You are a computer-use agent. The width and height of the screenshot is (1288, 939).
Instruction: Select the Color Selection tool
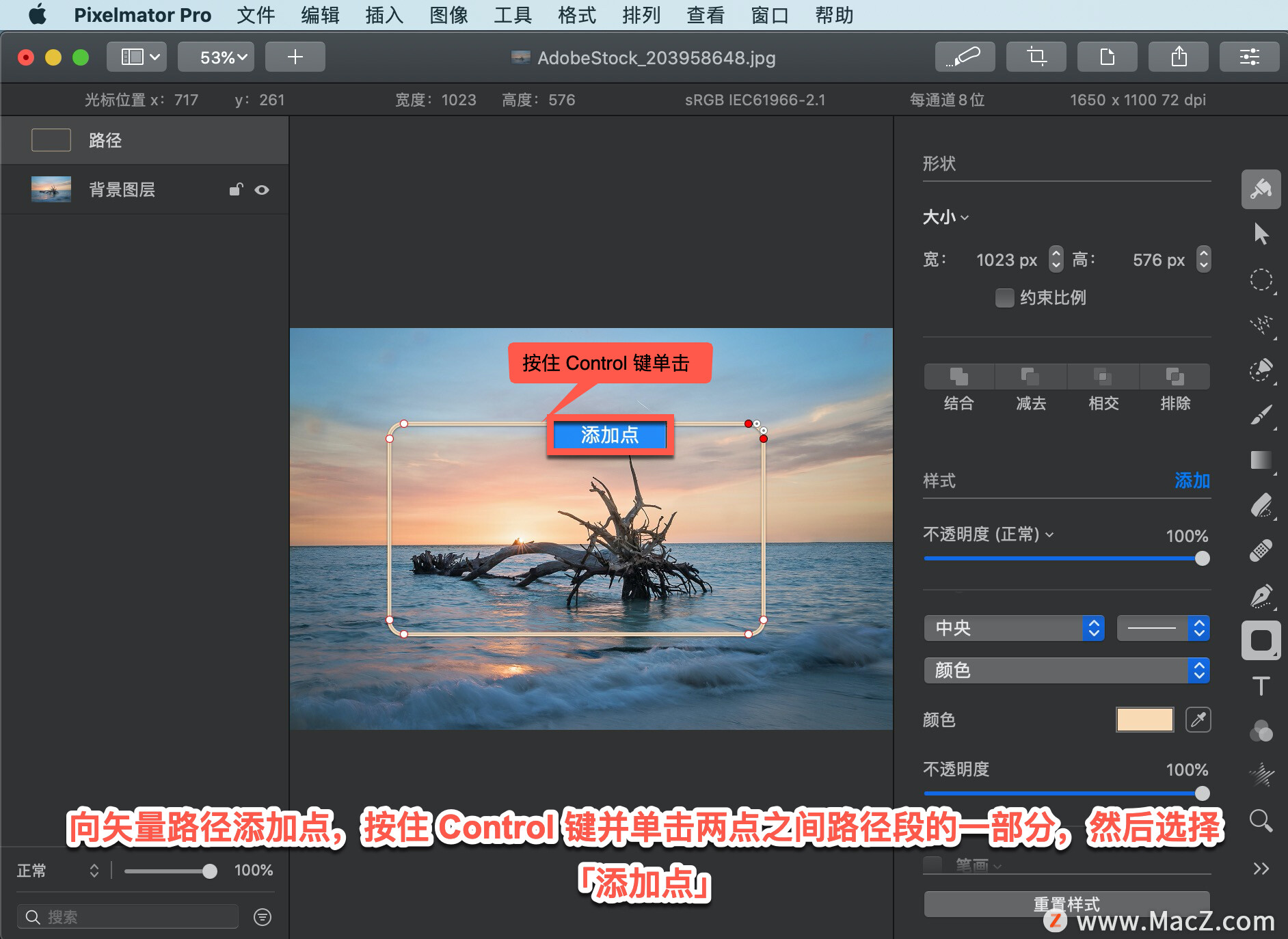click(1261, 370)
